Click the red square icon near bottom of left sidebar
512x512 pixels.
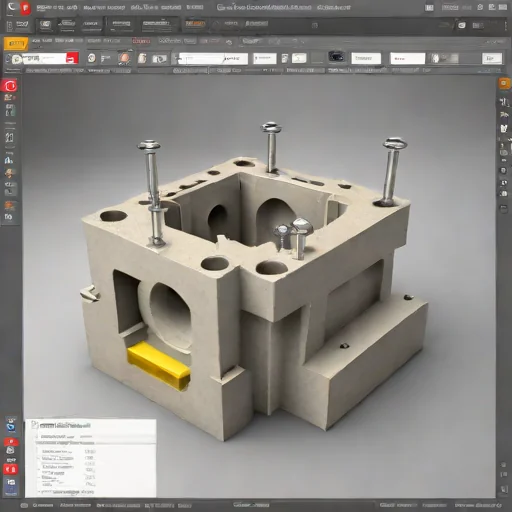pyautogui.click(x=10, y=470)
